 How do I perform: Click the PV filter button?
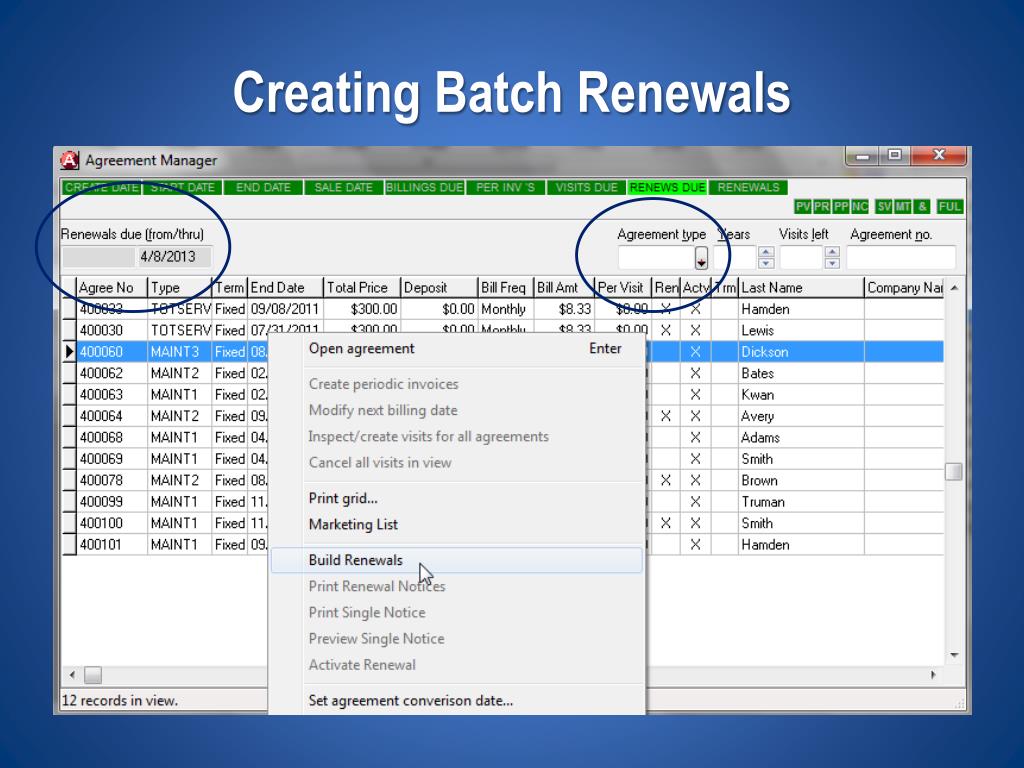pyautogui.click(x=803, y=207)
